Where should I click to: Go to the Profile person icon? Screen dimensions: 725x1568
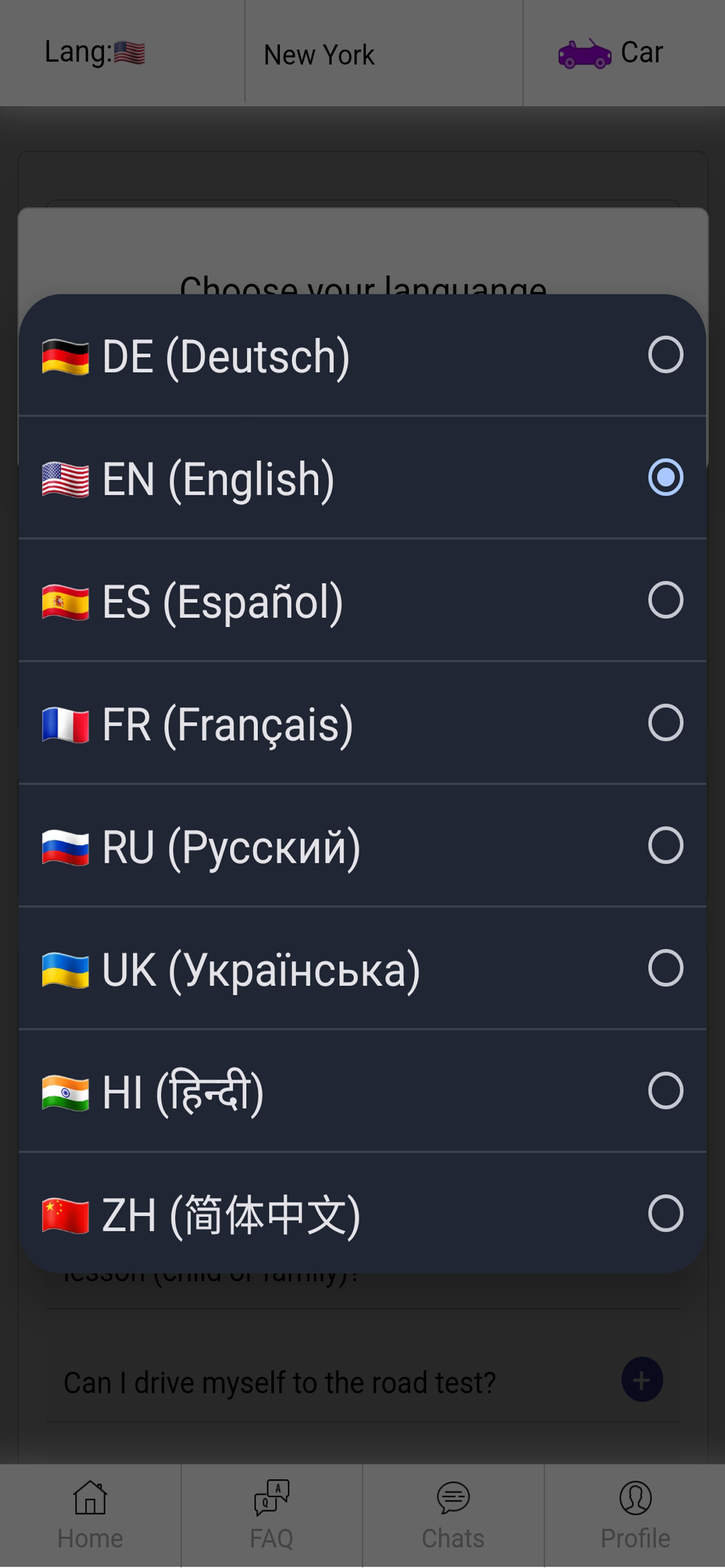[x=635, y=1497]
